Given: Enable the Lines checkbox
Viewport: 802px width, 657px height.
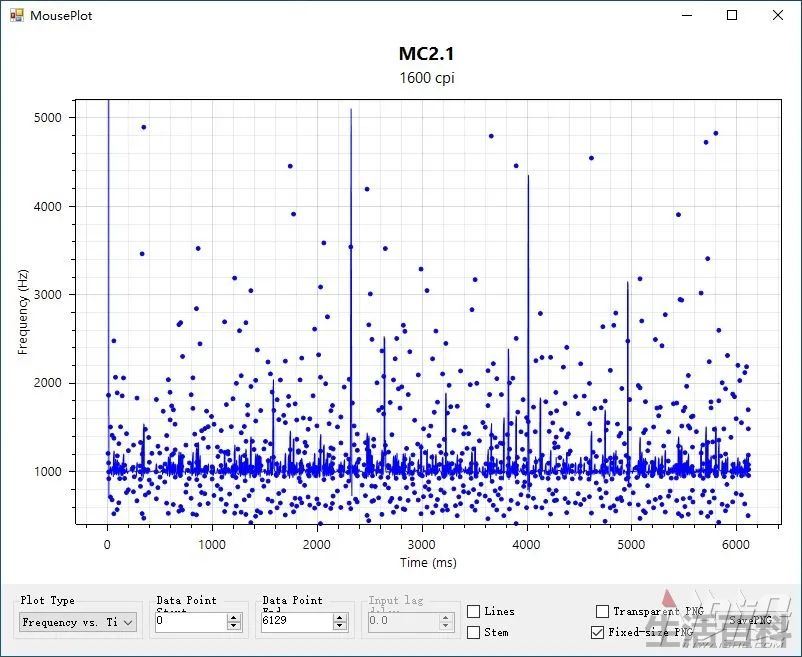Looking at the screenshot, I should 474,611.
